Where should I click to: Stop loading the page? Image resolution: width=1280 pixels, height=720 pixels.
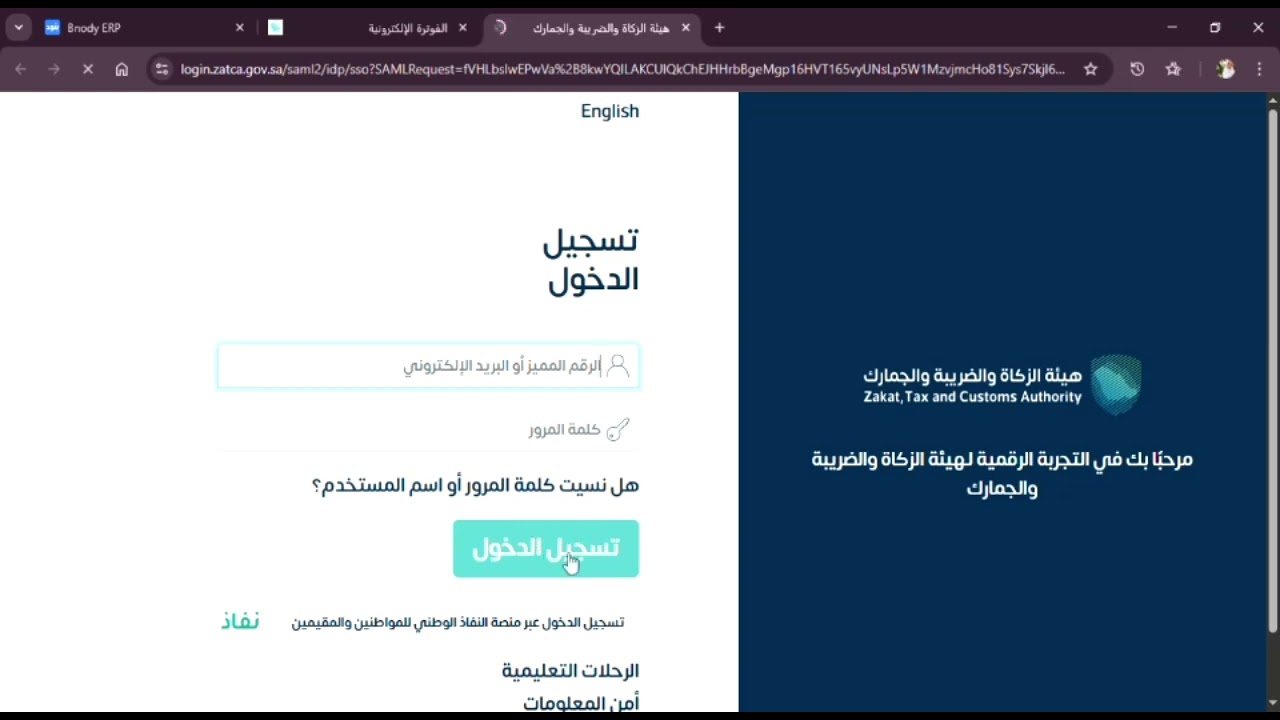tap(88, 69)
